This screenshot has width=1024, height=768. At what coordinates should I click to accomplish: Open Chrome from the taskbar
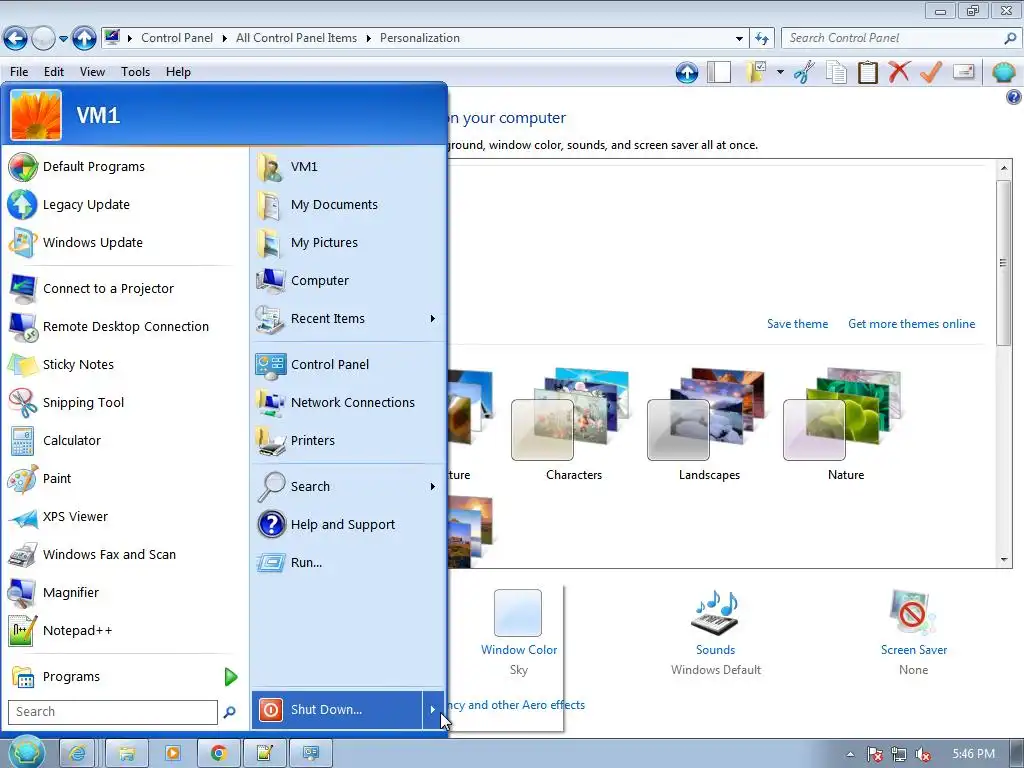tap(218, 754)
